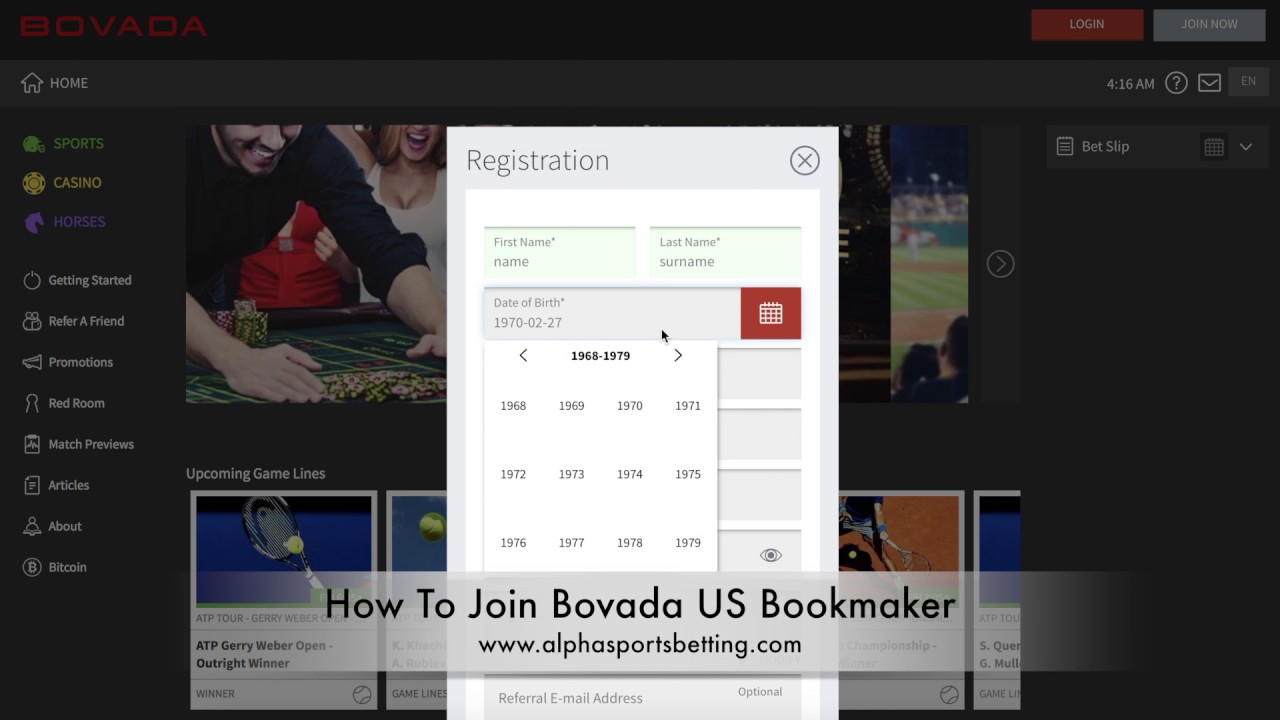Open EN language selector
The image size is (1280, 720).
click(1248, 82)
